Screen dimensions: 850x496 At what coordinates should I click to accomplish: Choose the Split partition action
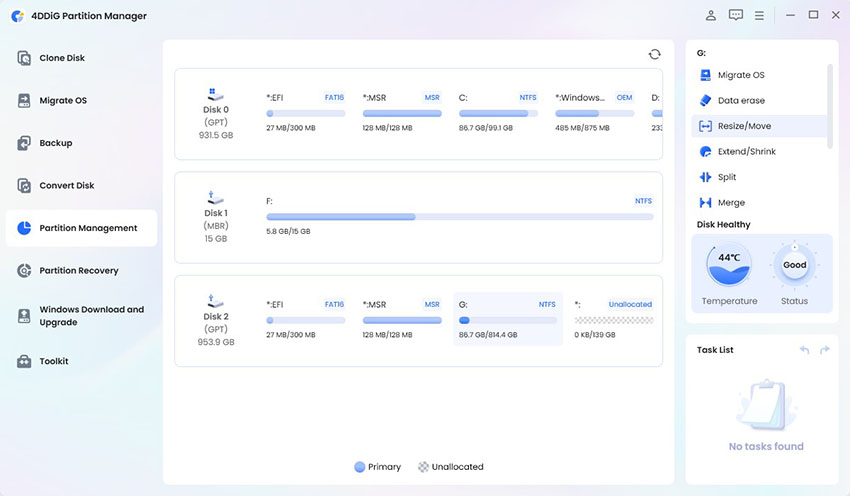point(726,177)
